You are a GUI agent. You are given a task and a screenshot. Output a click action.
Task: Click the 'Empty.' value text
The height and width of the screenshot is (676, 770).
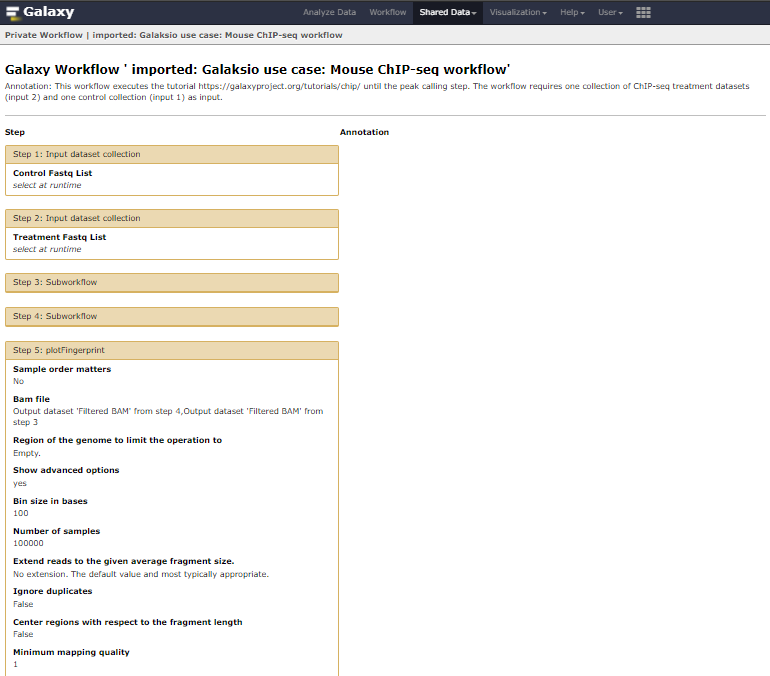pyautogui.click(x=27, y=453)
